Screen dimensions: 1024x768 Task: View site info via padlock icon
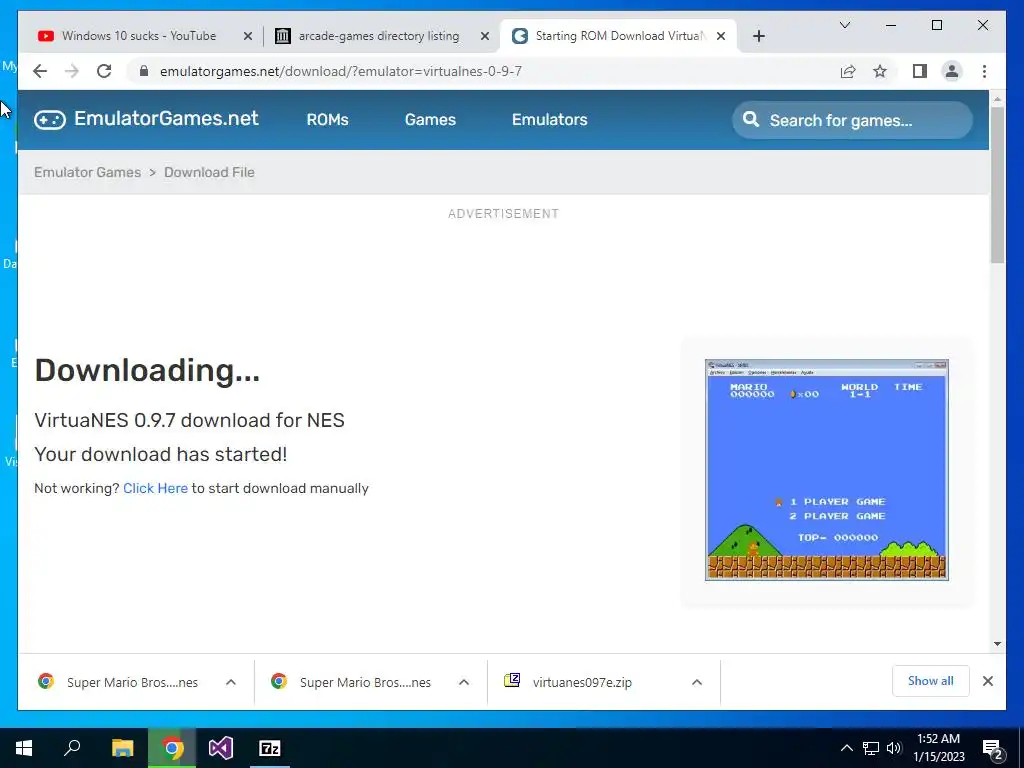[144, 71]
